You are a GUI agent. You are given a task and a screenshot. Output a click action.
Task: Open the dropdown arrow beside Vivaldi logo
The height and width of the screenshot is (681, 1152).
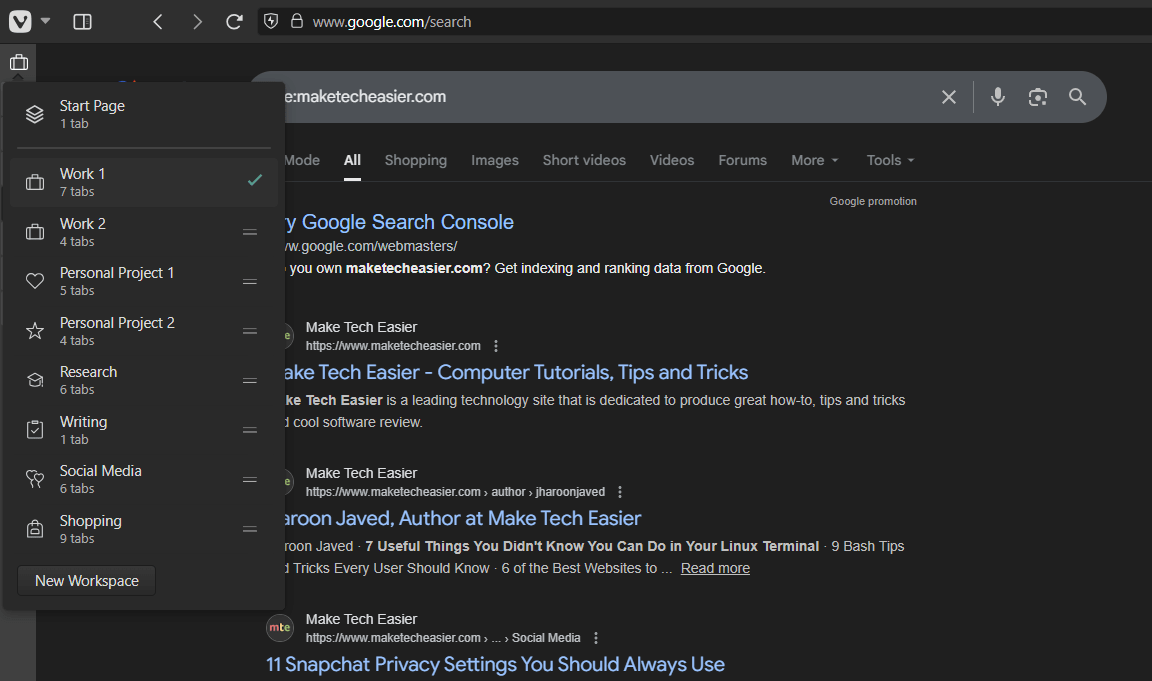tap(46, 21)
